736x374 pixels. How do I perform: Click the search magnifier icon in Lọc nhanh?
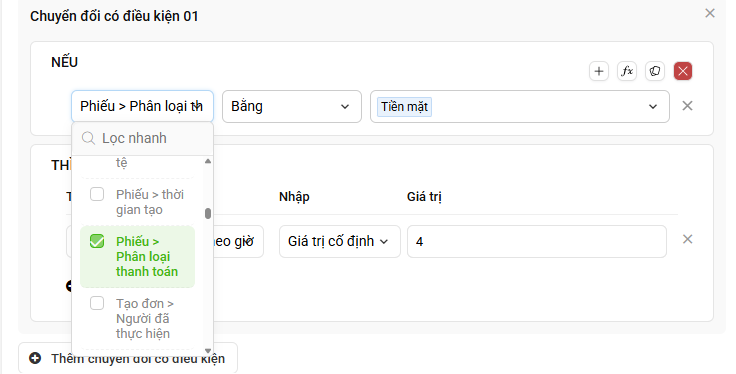[x=88, y=138]
